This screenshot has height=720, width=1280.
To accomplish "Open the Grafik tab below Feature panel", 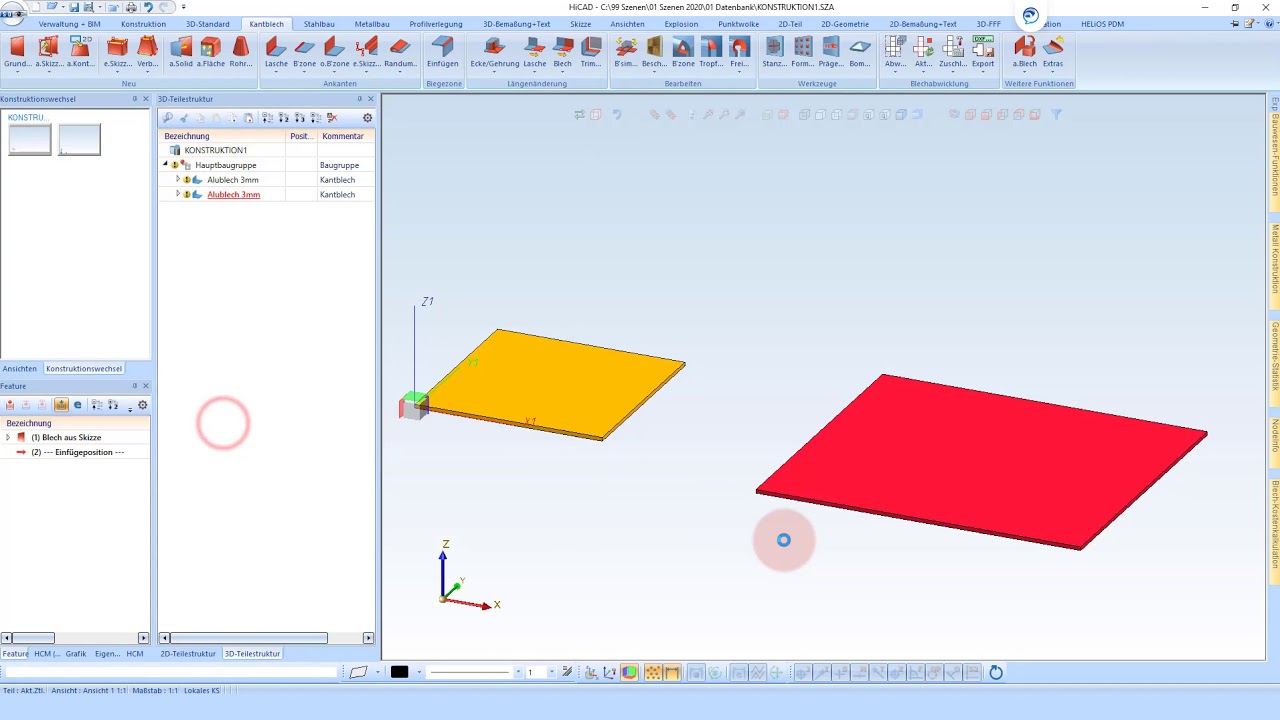I will (76, 654).
